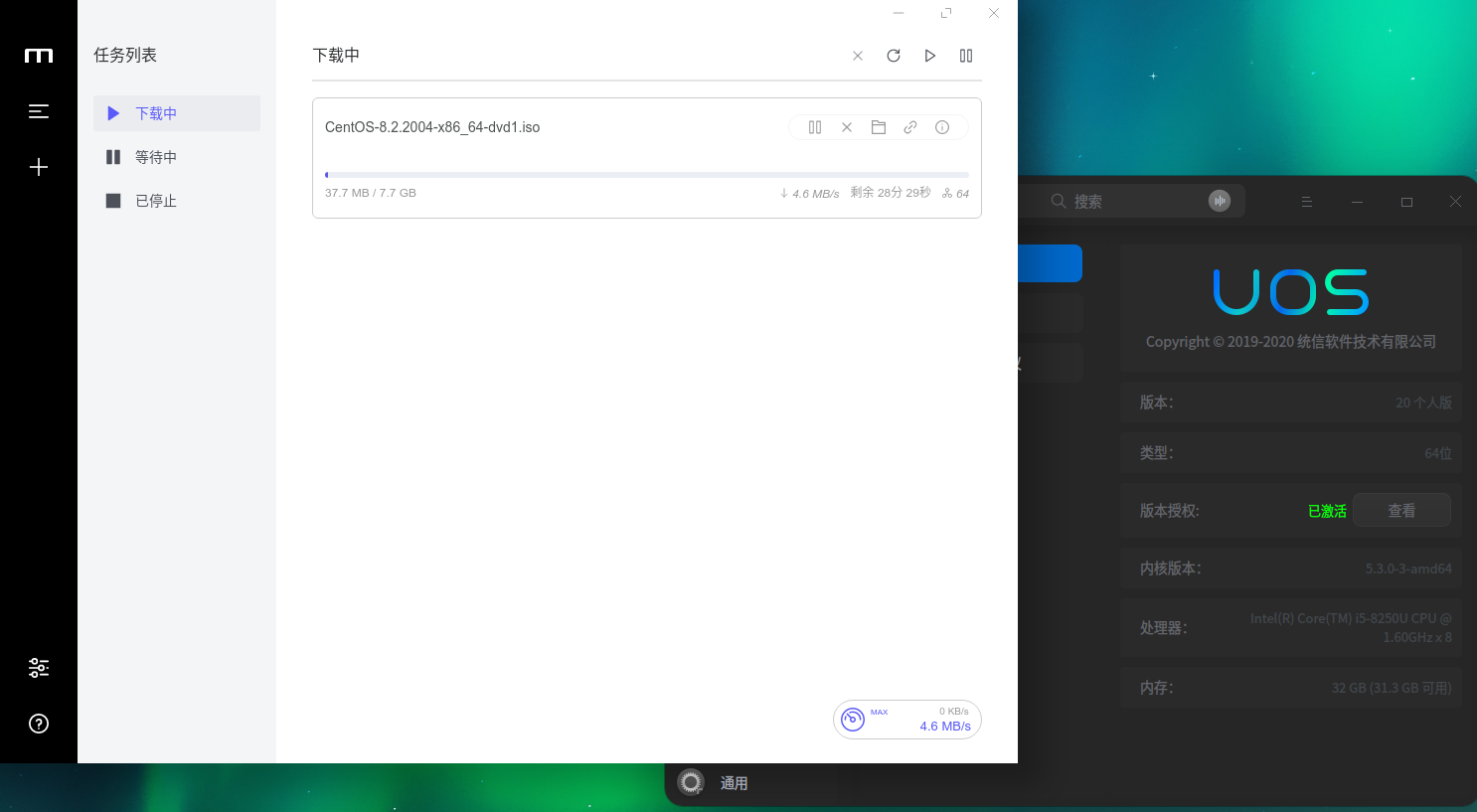Resume all tasks with header play icon
This screenshot has width=1477, height=812.
(x=930, y=56)
